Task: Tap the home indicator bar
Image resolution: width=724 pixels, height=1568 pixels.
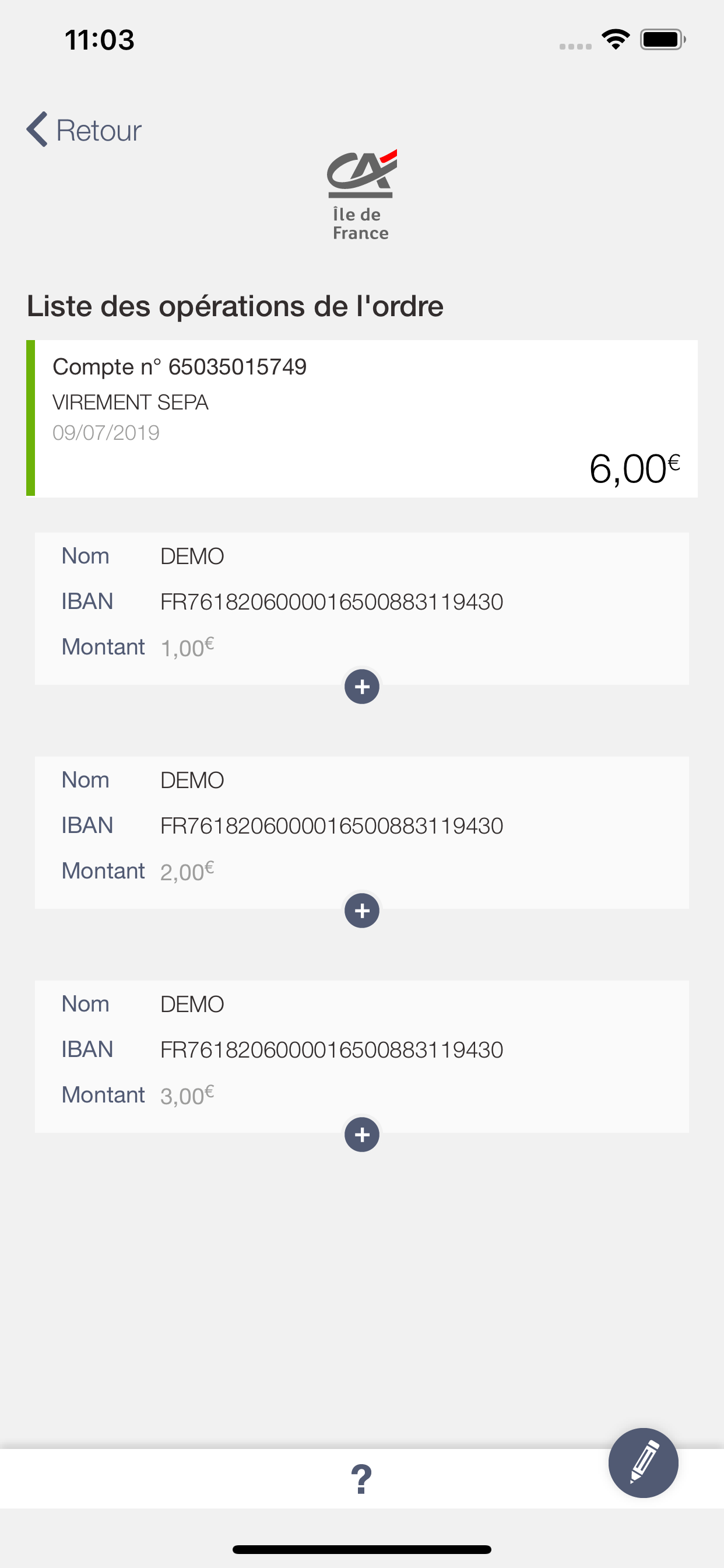Action: coord(362,1549)
